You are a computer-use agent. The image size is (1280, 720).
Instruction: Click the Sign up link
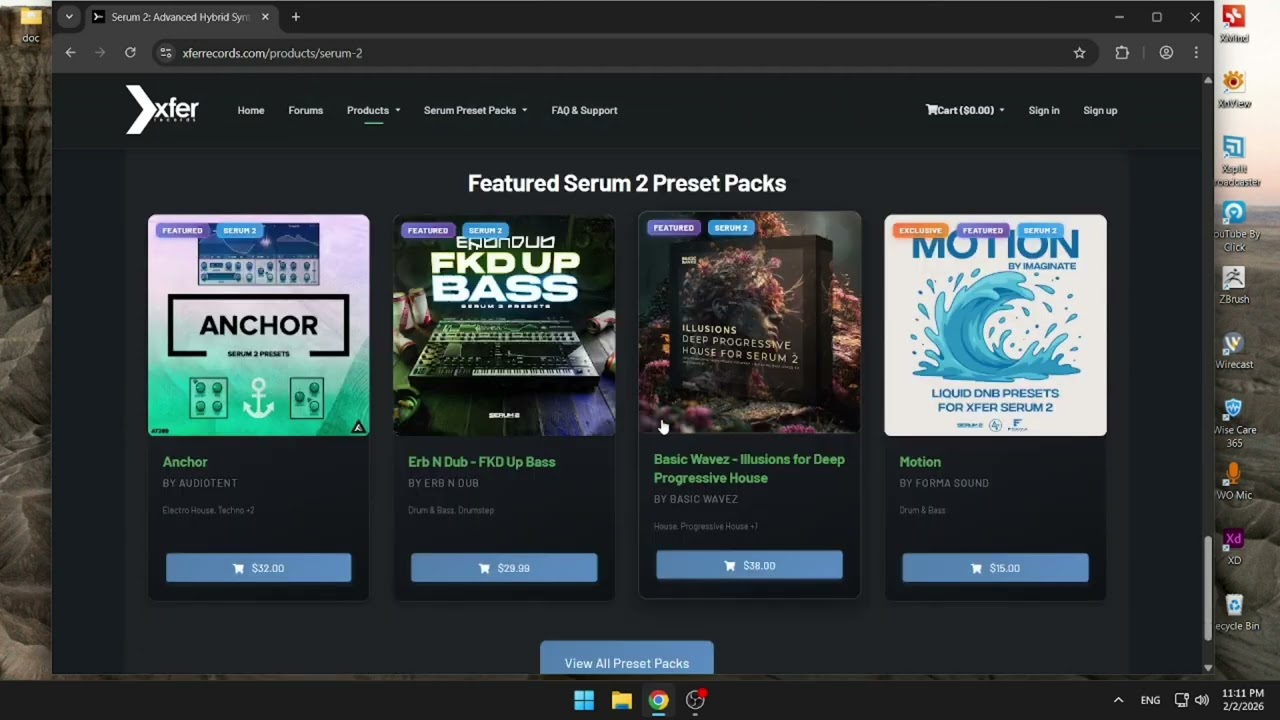coord(1100,110)
